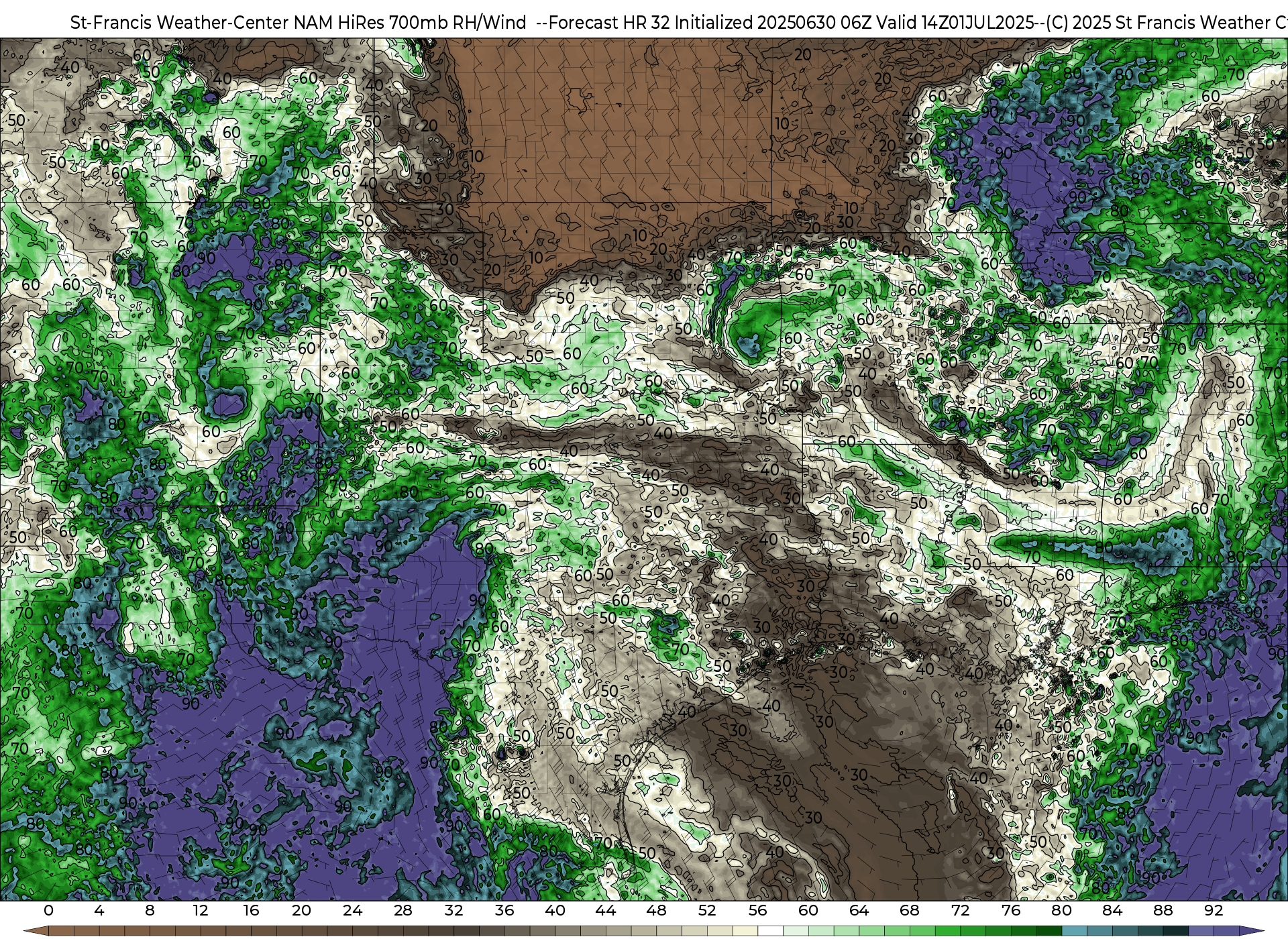Click the colorbar label '44'

click(x=606, y=910)
